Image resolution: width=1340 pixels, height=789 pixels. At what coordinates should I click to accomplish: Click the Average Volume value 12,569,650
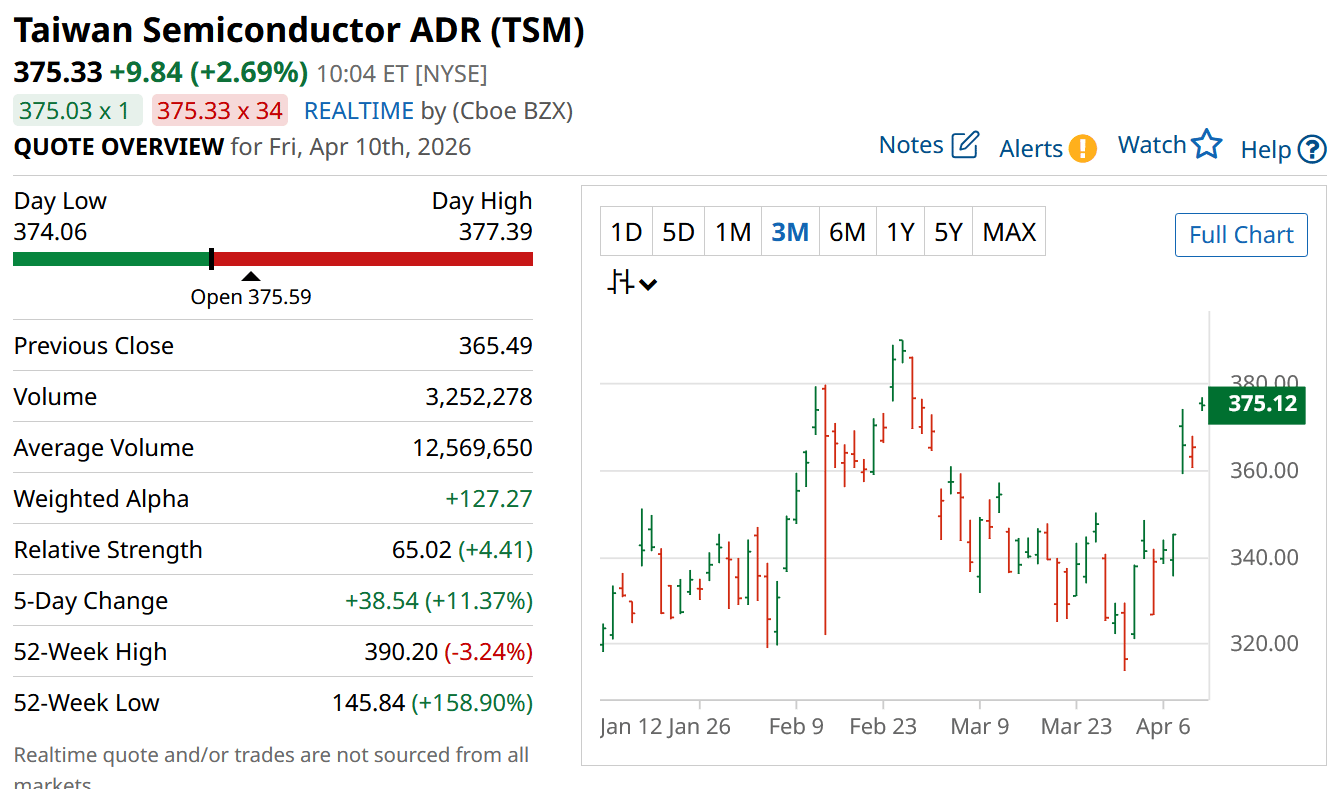click(x=472, y=448)
